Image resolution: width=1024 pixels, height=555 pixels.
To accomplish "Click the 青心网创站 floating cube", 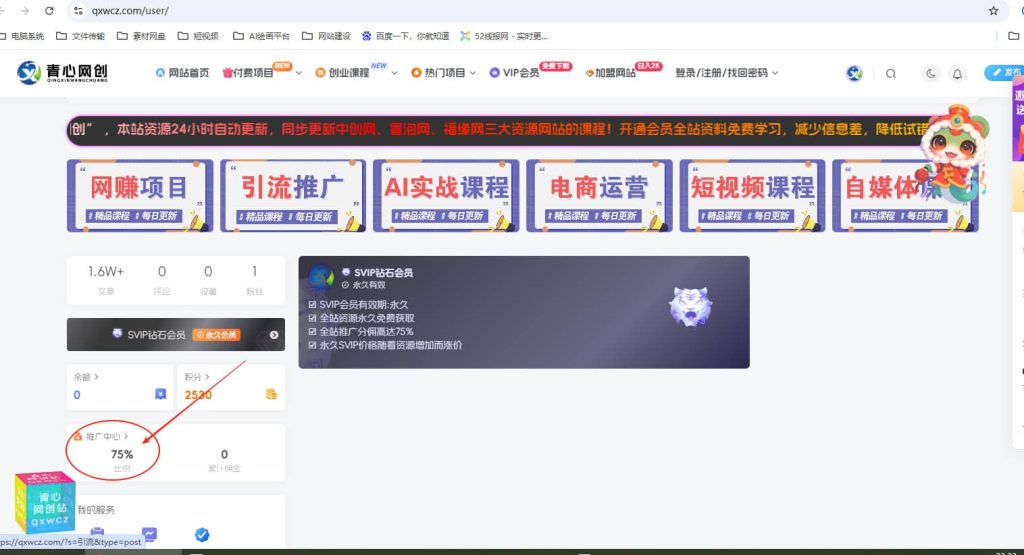I will pos(44,502).
